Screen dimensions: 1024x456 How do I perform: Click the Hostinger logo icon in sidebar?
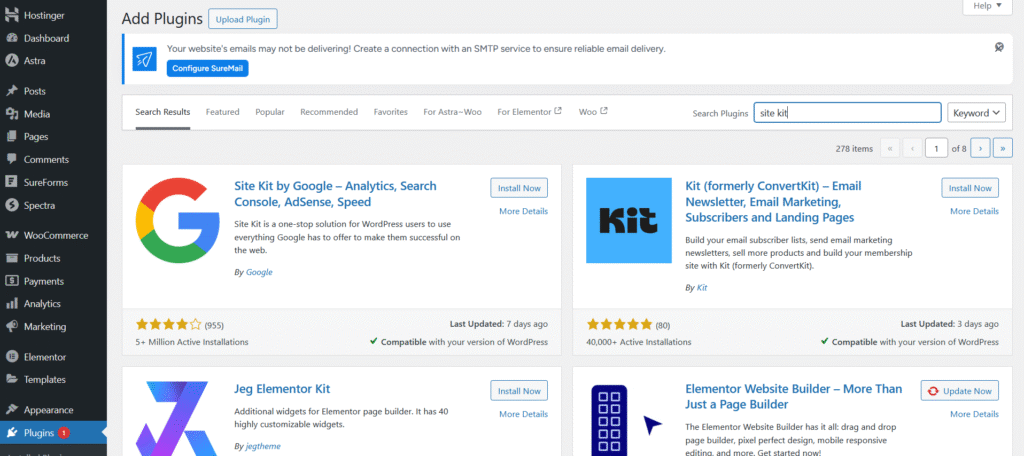click(12, 15)
